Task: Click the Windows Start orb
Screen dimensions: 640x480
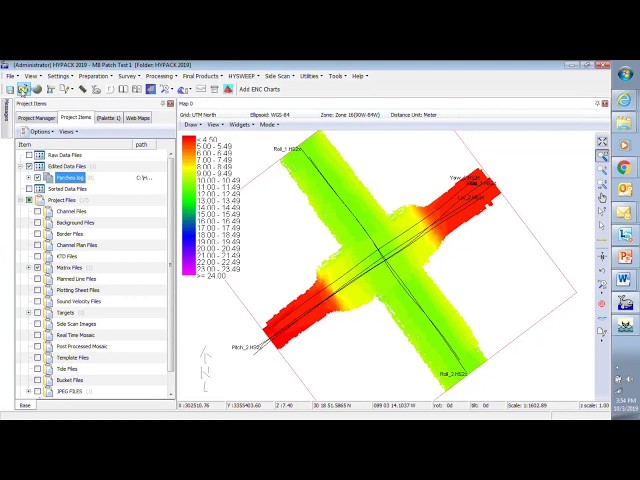Action: (625, 75)
